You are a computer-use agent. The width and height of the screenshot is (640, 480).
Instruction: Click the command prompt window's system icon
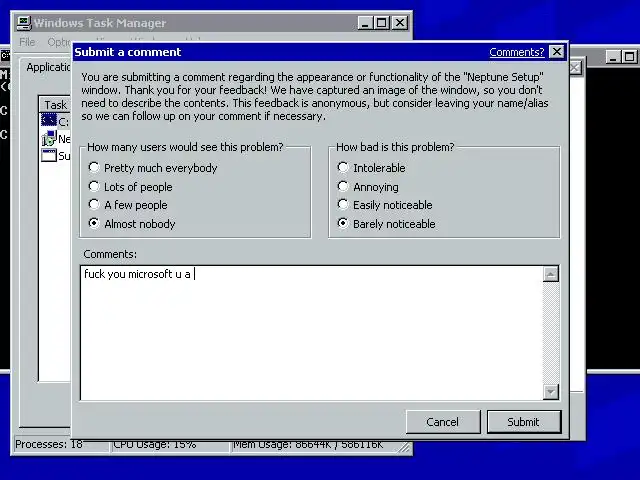pos(5,55)
